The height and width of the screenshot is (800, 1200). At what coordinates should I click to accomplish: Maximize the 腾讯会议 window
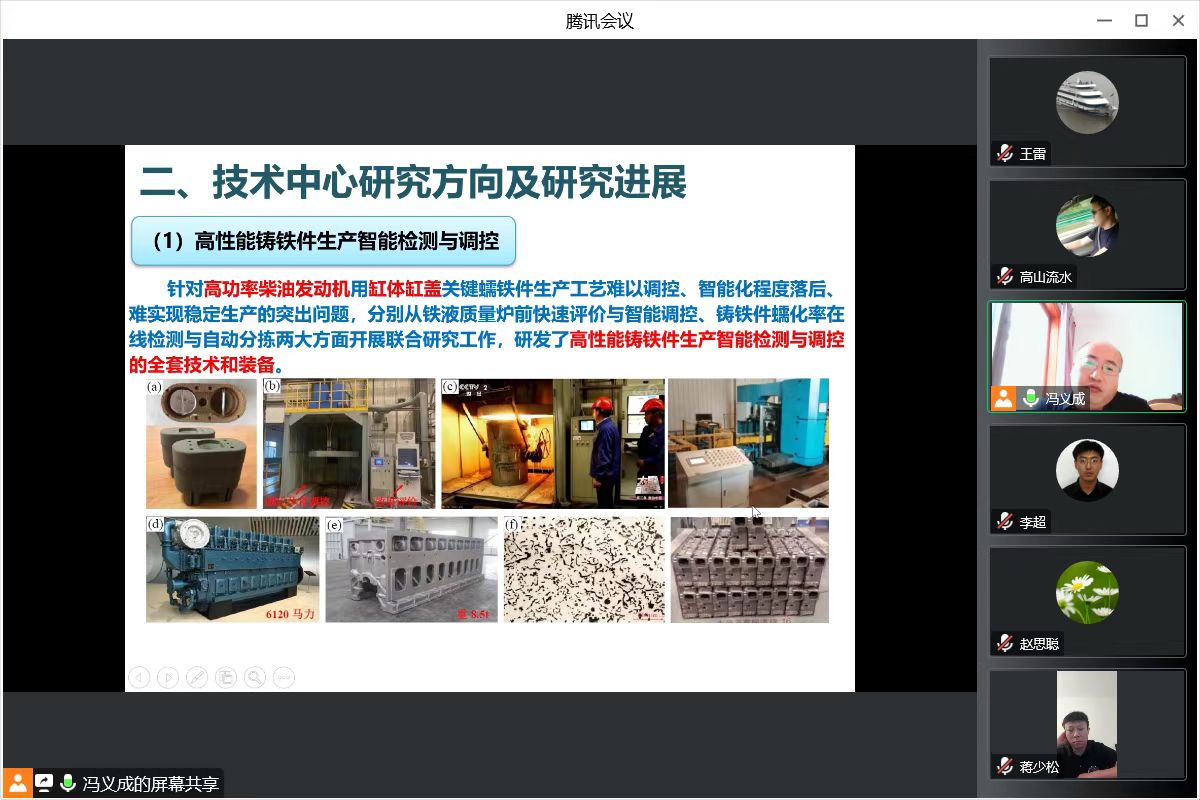1141,20
